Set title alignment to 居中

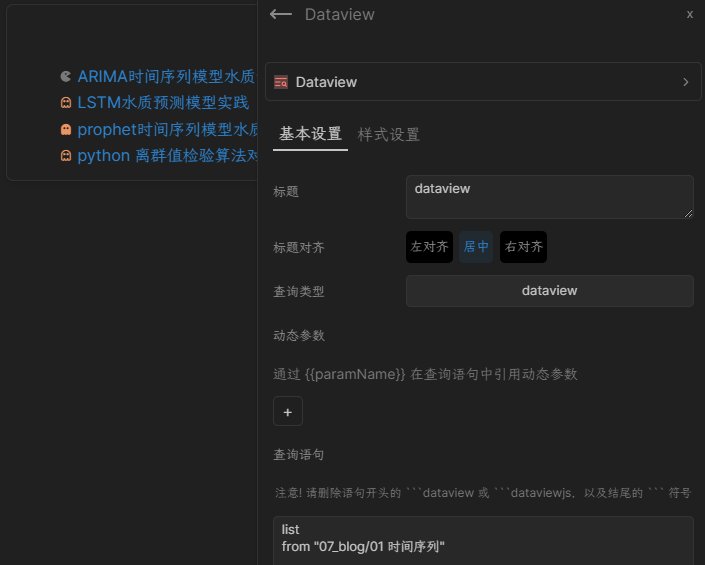point(476,247)
